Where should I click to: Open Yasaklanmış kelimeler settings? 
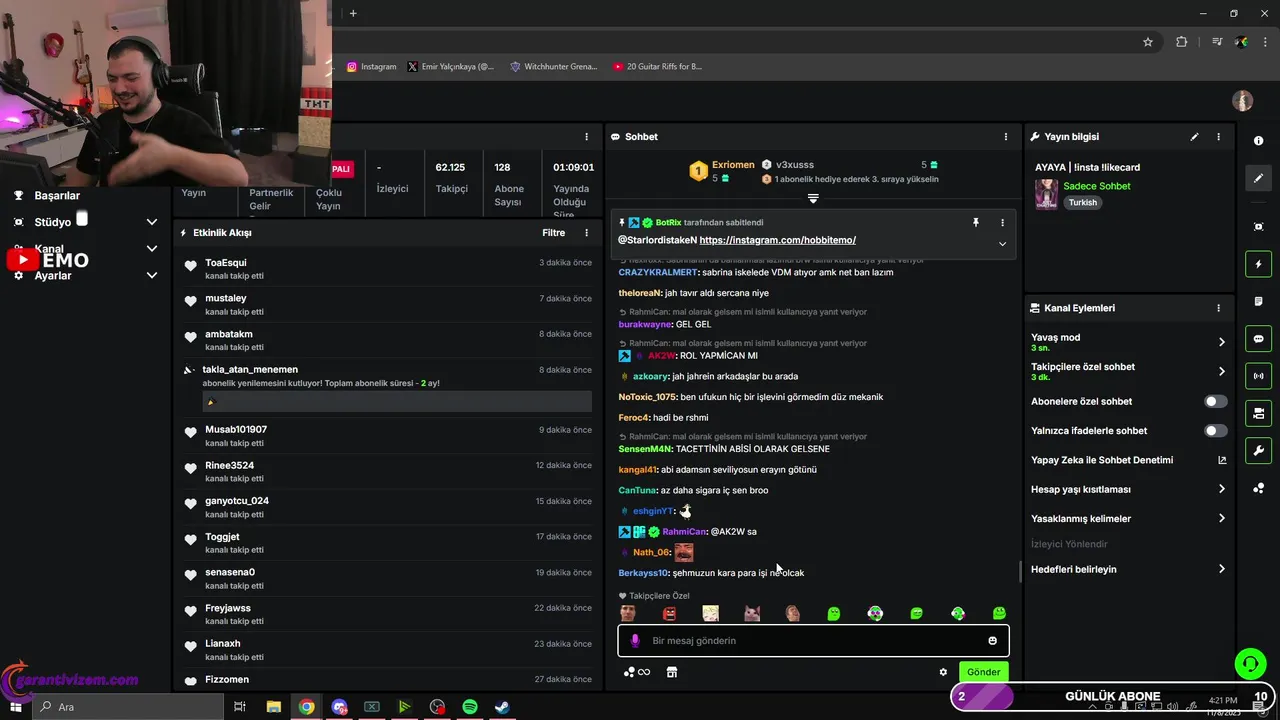(x=1128, y=518)
